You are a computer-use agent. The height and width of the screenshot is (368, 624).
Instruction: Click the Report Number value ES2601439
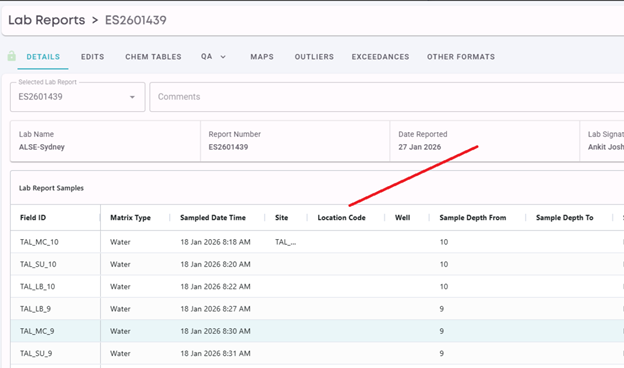click(228, 147)
